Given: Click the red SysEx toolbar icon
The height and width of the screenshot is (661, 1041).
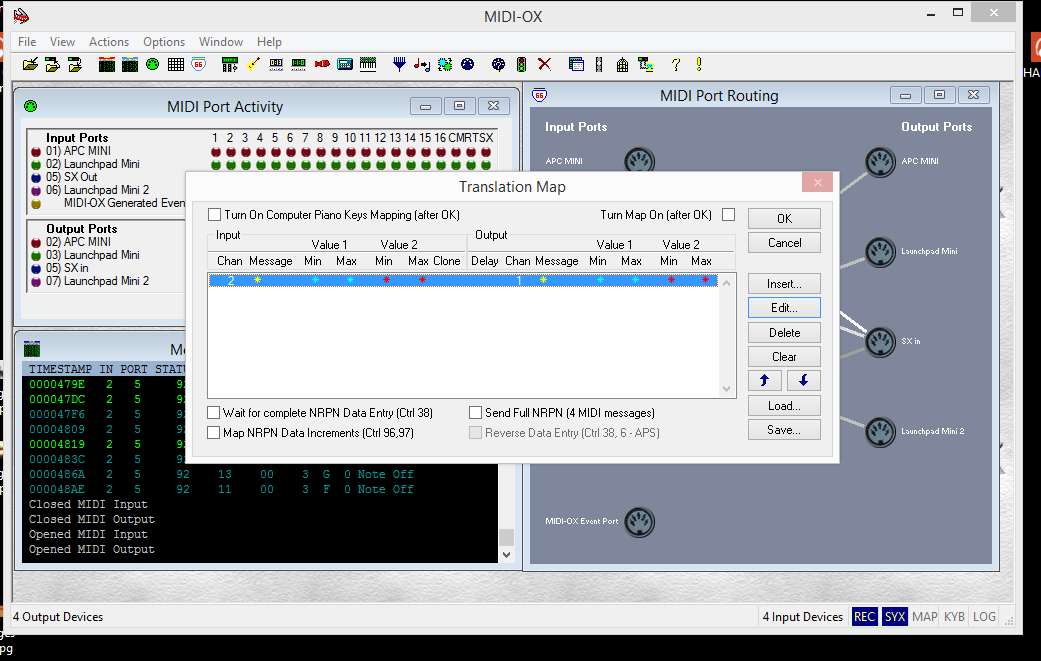Looking at the screenshot, I should click(x=322, y=64).
